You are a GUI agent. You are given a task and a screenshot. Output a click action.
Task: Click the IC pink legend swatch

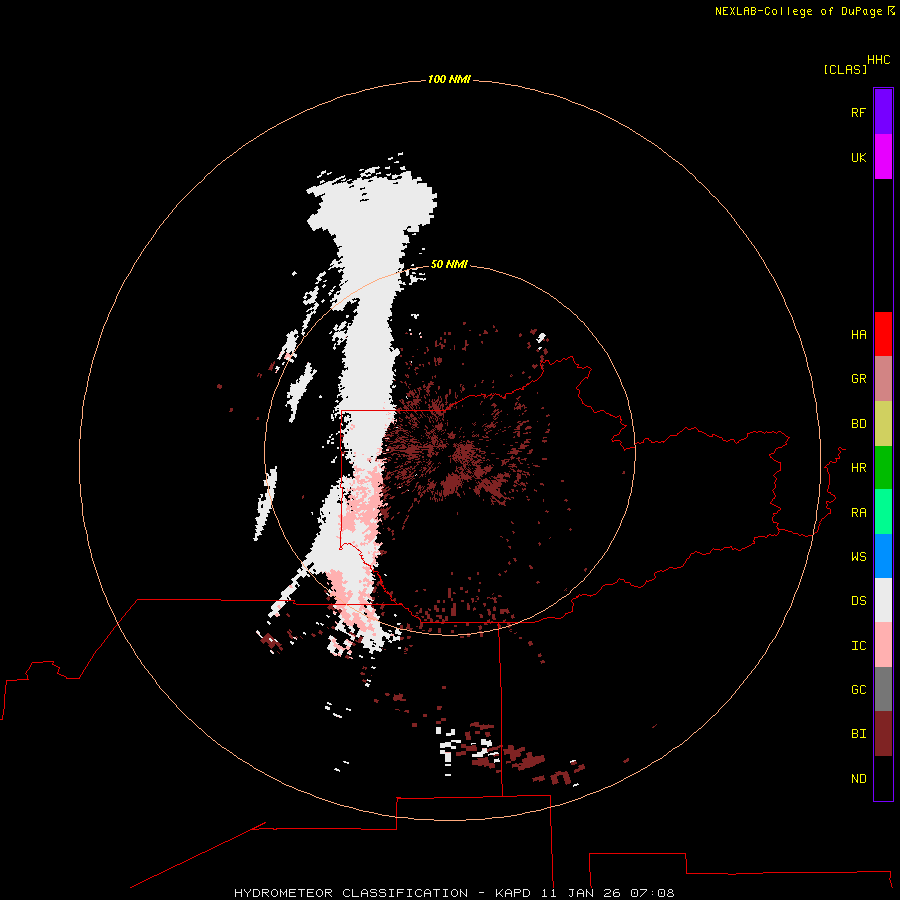[x=883, y=645]
